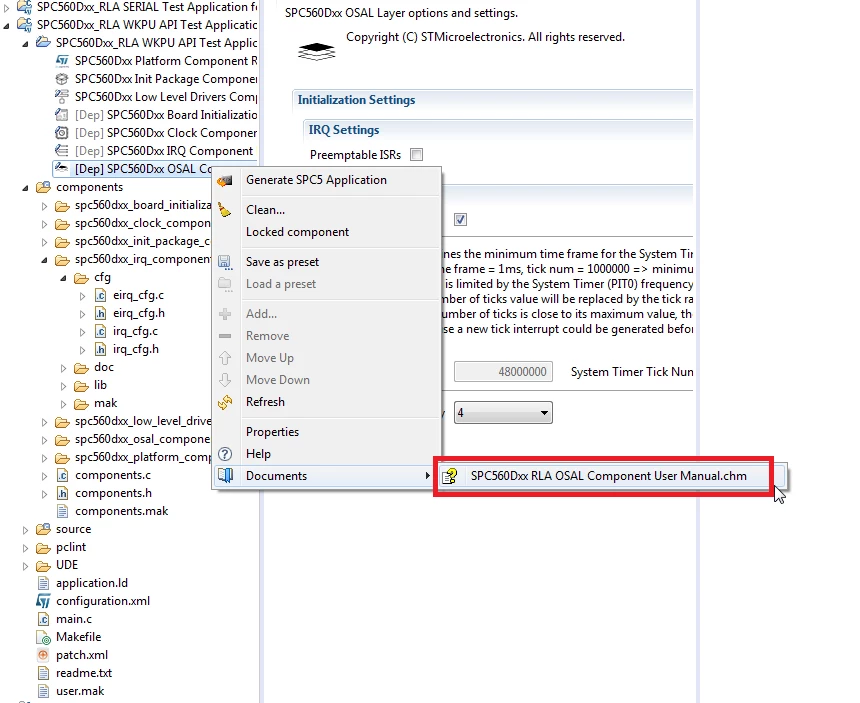Image resolution: width=860 pixels, height=703 pixels.
Task: Click the Clock Component icon
Action: tap(62, 133)
